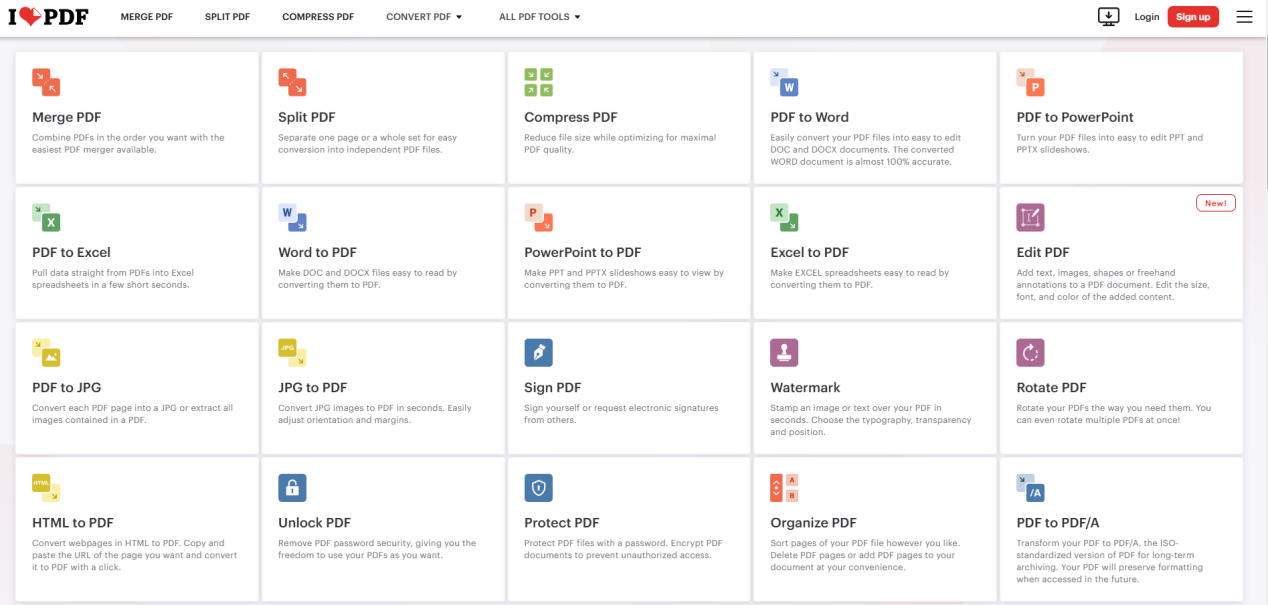The image size is (1268, 605).
Task: Select the Word to PDF title
Action: 318,252
